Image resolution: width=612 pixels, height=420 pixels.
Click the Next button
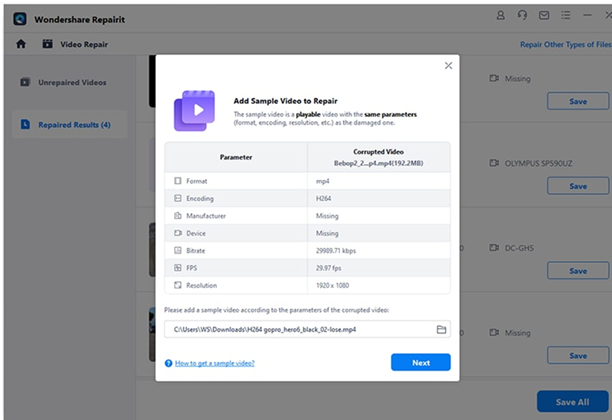(420, 362)
